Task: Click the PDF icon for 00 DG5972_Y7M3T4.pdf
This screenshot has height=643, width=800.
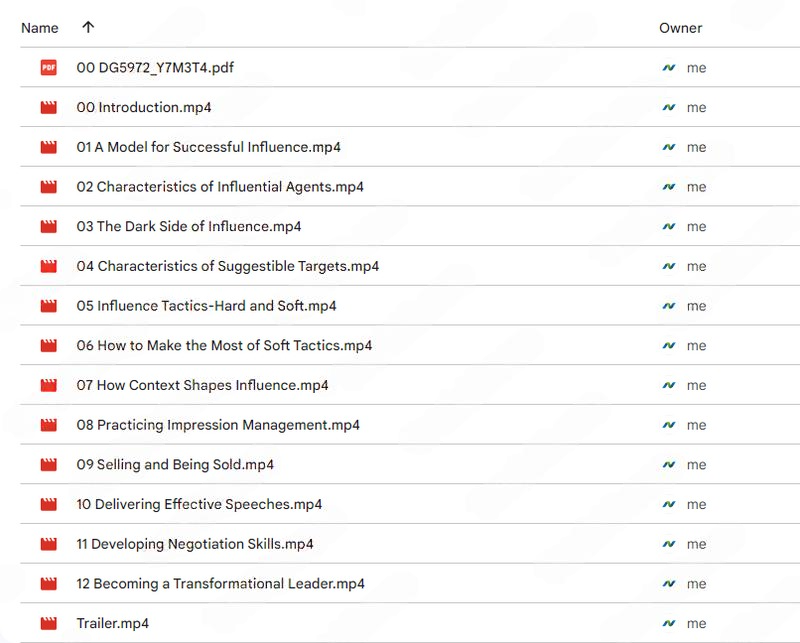Action: (x=48, y=67)
